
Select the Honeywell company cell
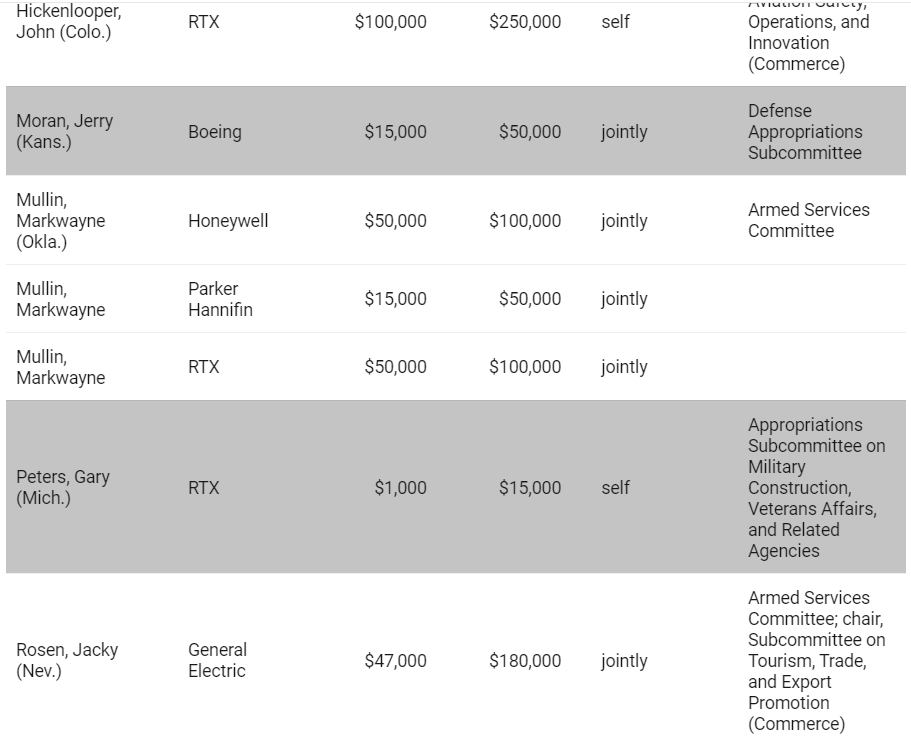pyautogui.click(x=228, y=221)
